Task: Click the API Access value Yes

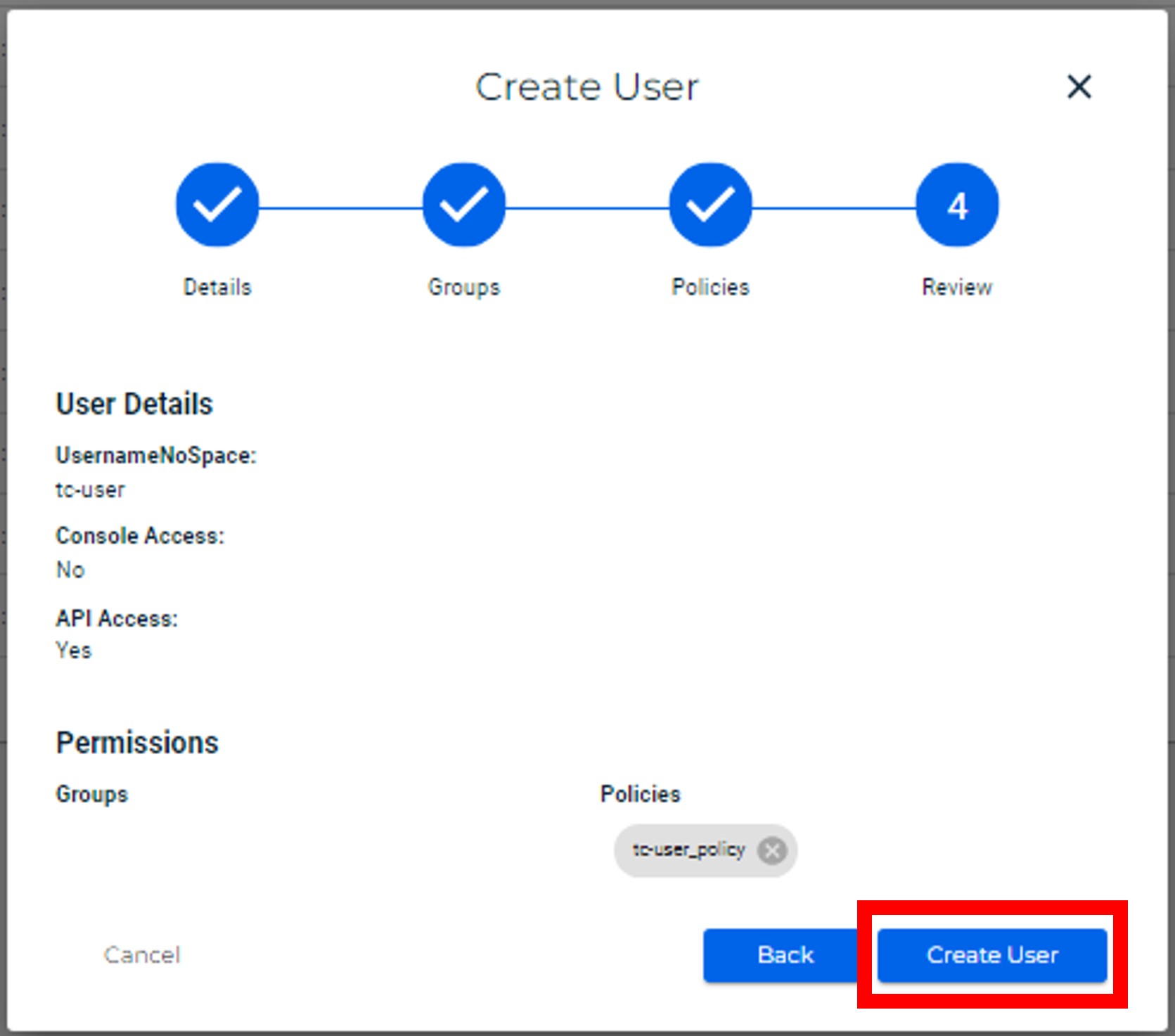Action: [x=74, y=651]
